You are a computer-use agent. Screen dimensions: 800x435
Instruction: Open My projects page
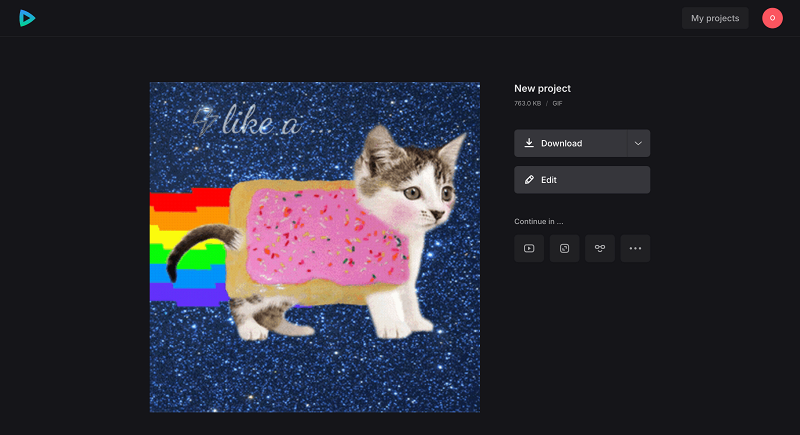pos(715,18)
